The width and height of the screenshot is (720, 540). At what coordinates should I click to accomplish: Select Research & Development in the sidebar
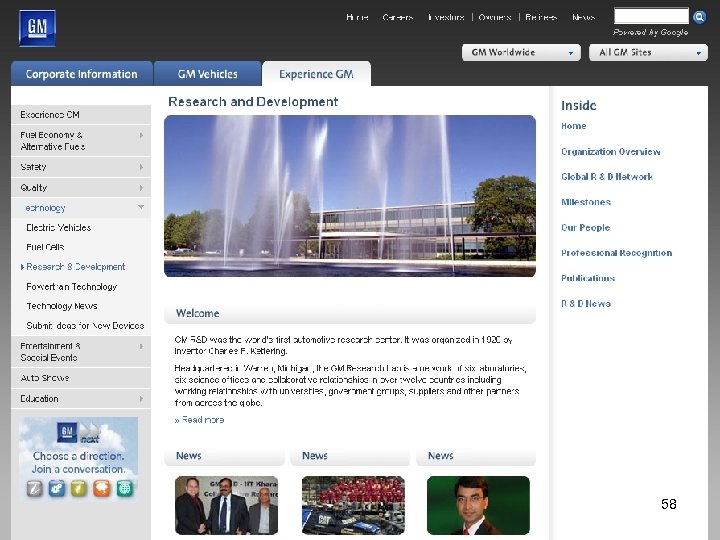(76, 267)
